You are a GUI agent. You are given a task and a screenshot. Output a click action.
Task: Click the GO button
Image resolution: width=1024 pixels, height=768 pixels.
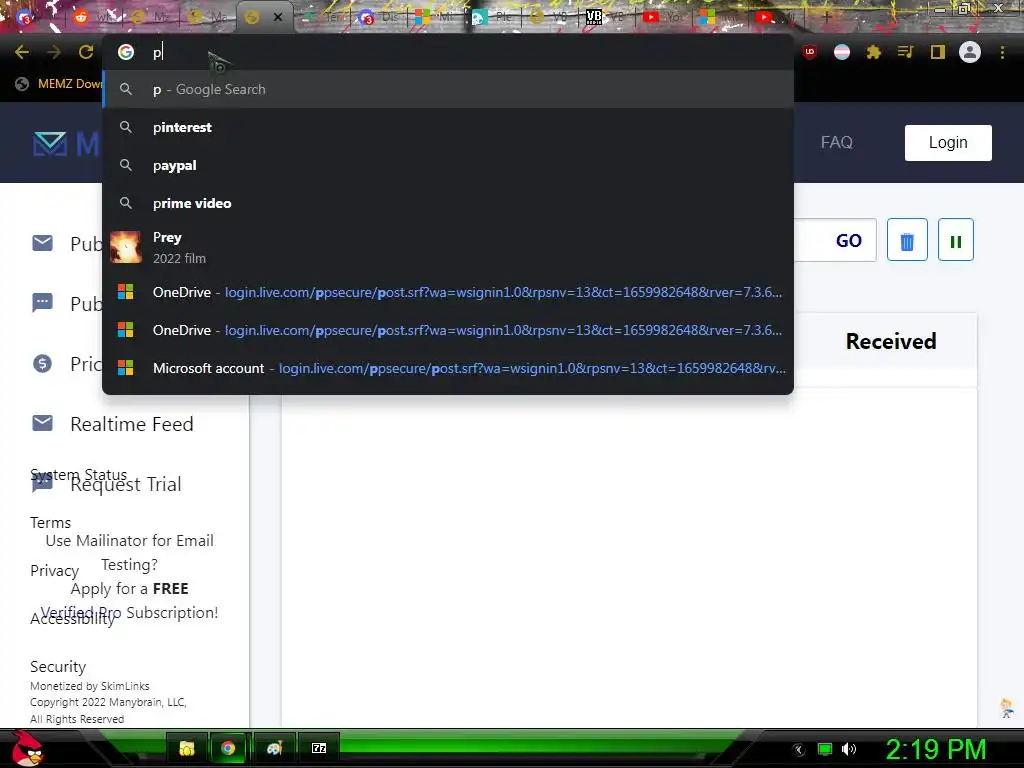pyautogui.click(x=848, y=240)
